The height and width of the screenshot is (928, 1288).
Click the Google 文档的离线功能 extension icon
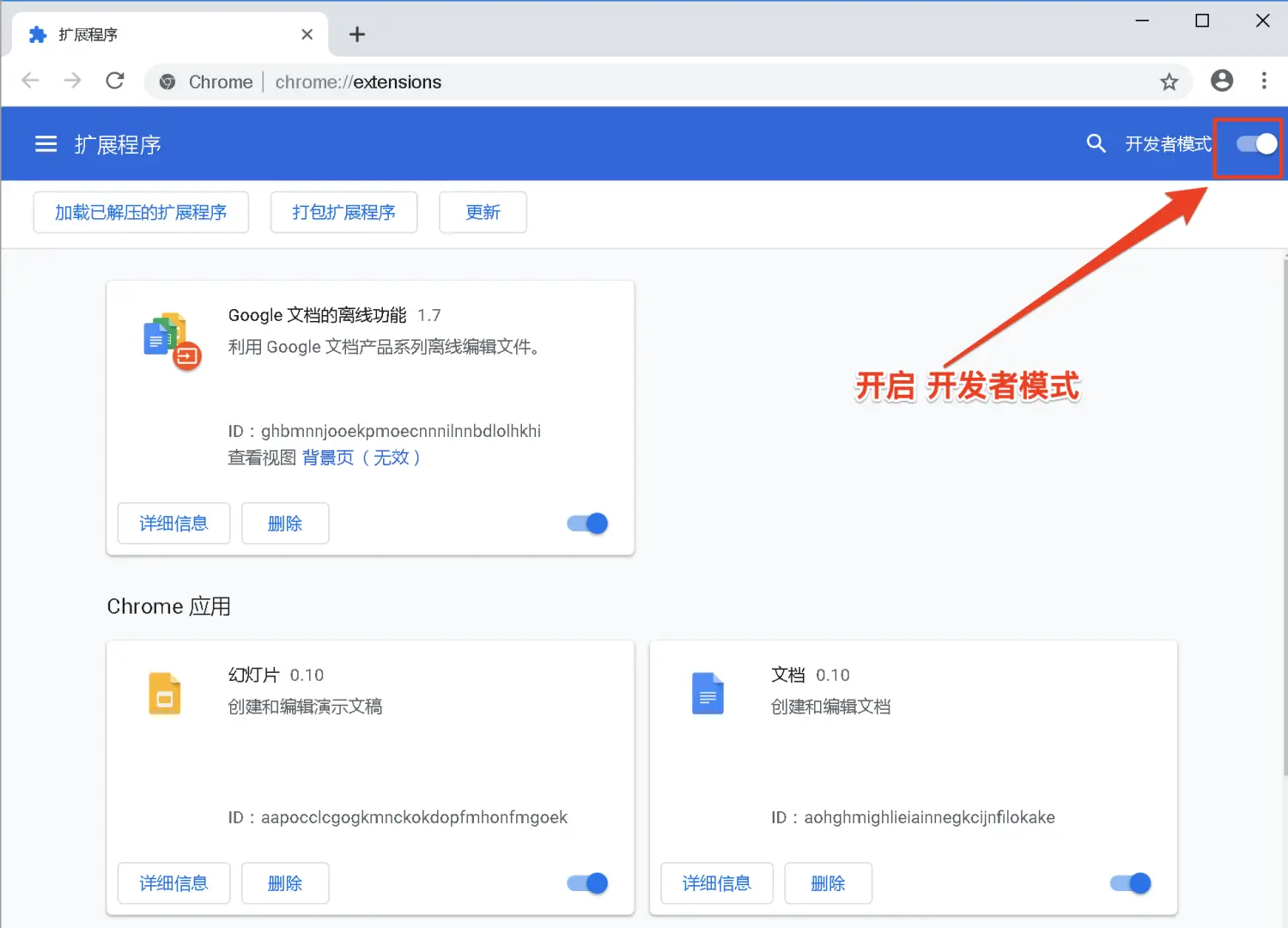click(172, 341)
